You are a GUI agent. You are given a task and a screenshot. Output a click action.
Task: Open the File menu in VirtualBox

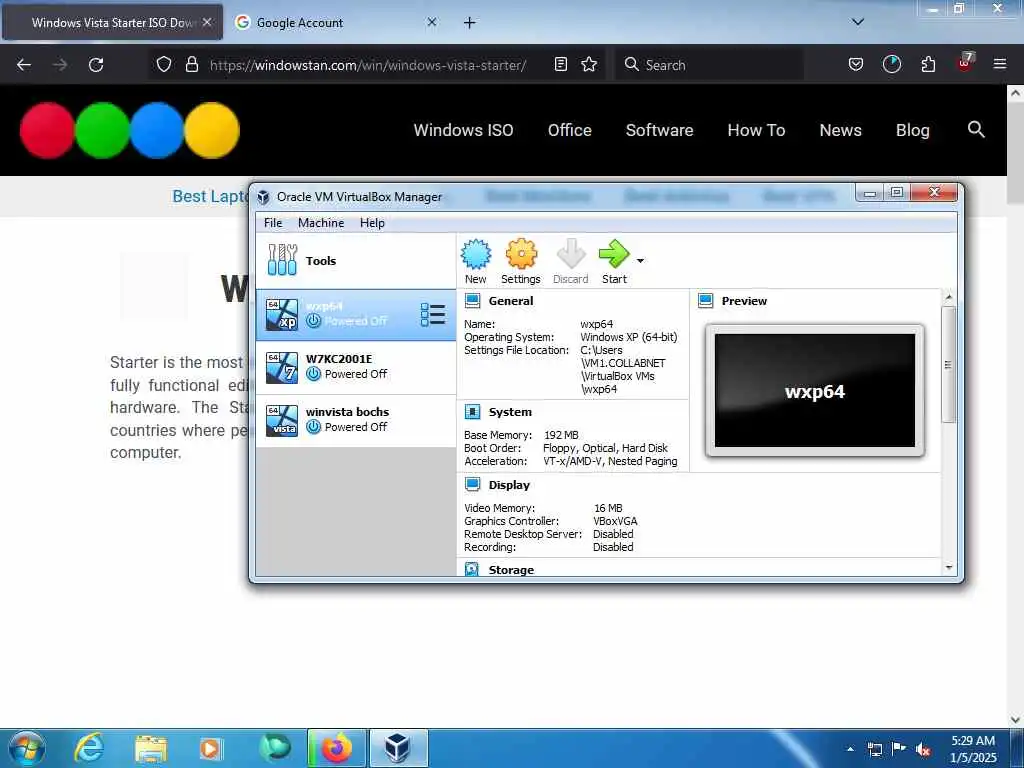click(x=273, y=223)
